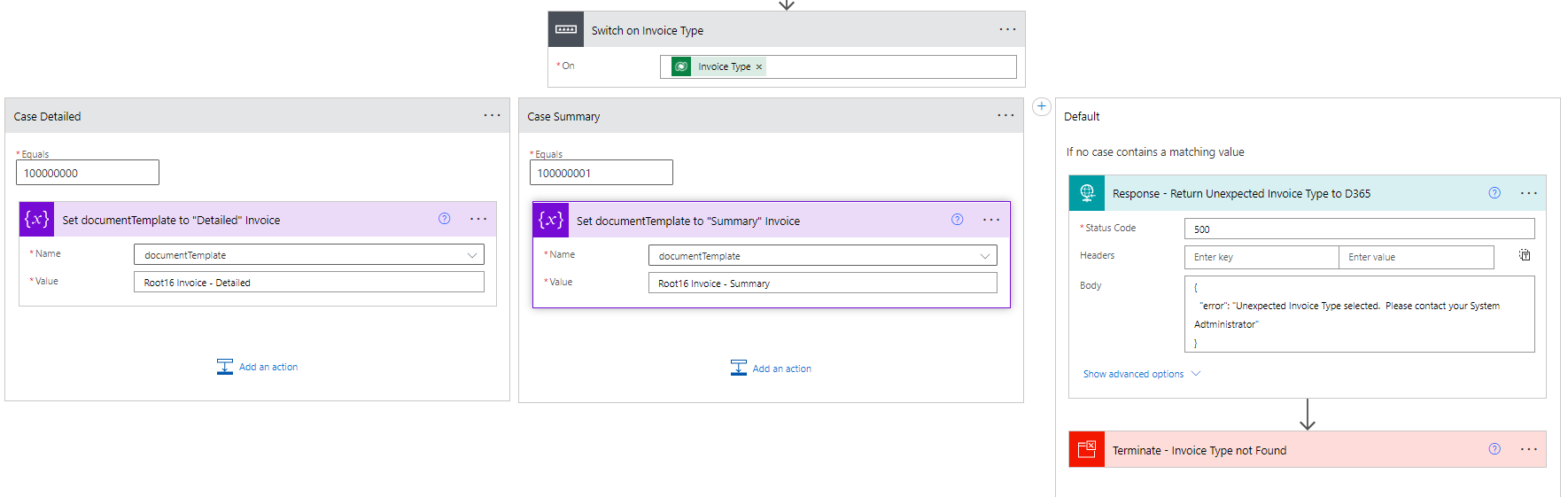The image size is (1568, 497).
Task: Click help icon on Set Detailed Invoice action
Action: click(x=445, y=219)
